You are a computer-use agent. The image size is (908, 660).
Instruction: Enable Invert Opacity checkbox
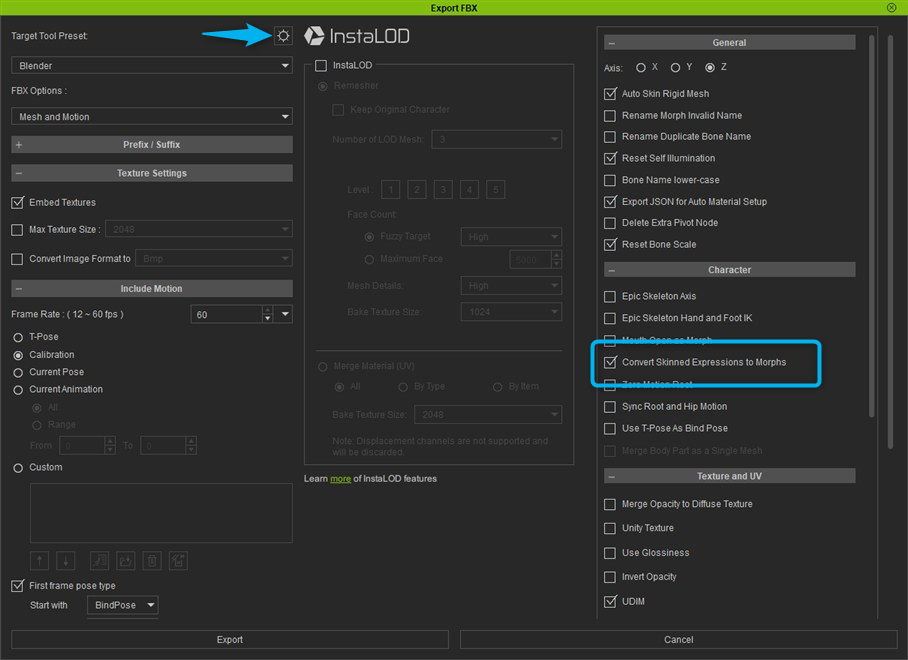610,577
